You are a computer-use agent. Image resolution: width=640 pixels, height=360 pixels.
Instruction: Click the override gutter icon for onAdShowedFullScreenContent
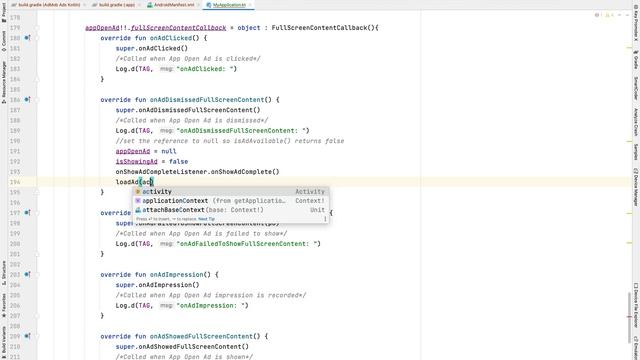coord(27,336)
